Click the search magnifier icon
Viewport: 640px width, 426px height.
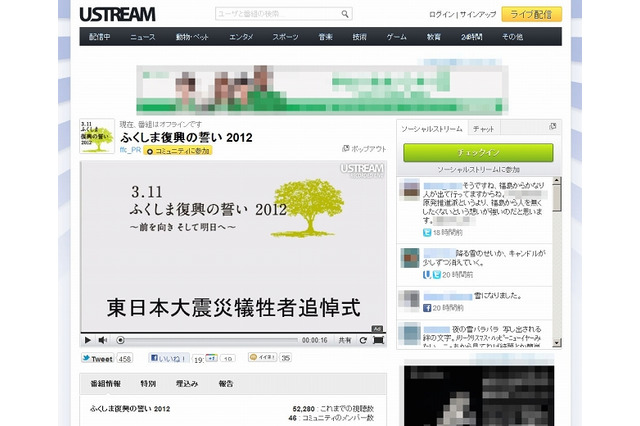345,14
